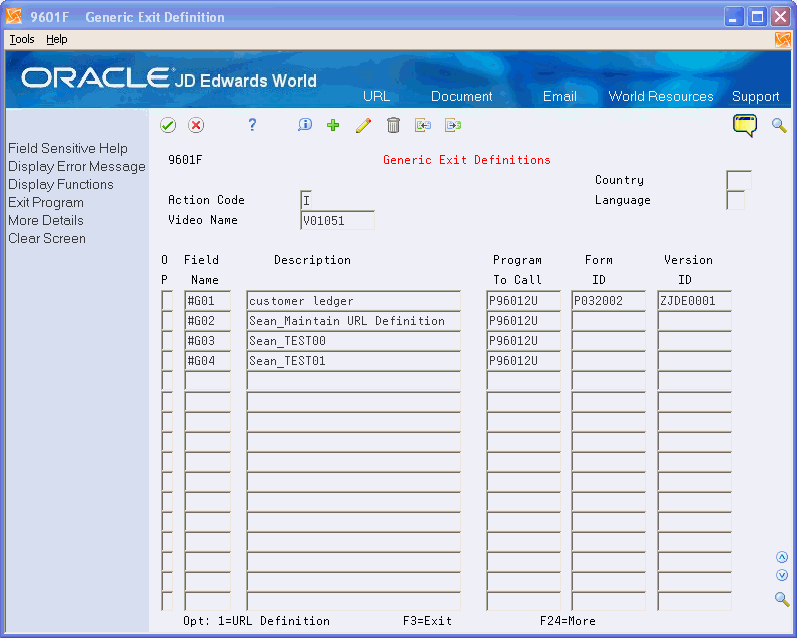The width and height of the screenshot is (797, 638).
Task: Open the Email header tab
Action: [x=560, y=96]
